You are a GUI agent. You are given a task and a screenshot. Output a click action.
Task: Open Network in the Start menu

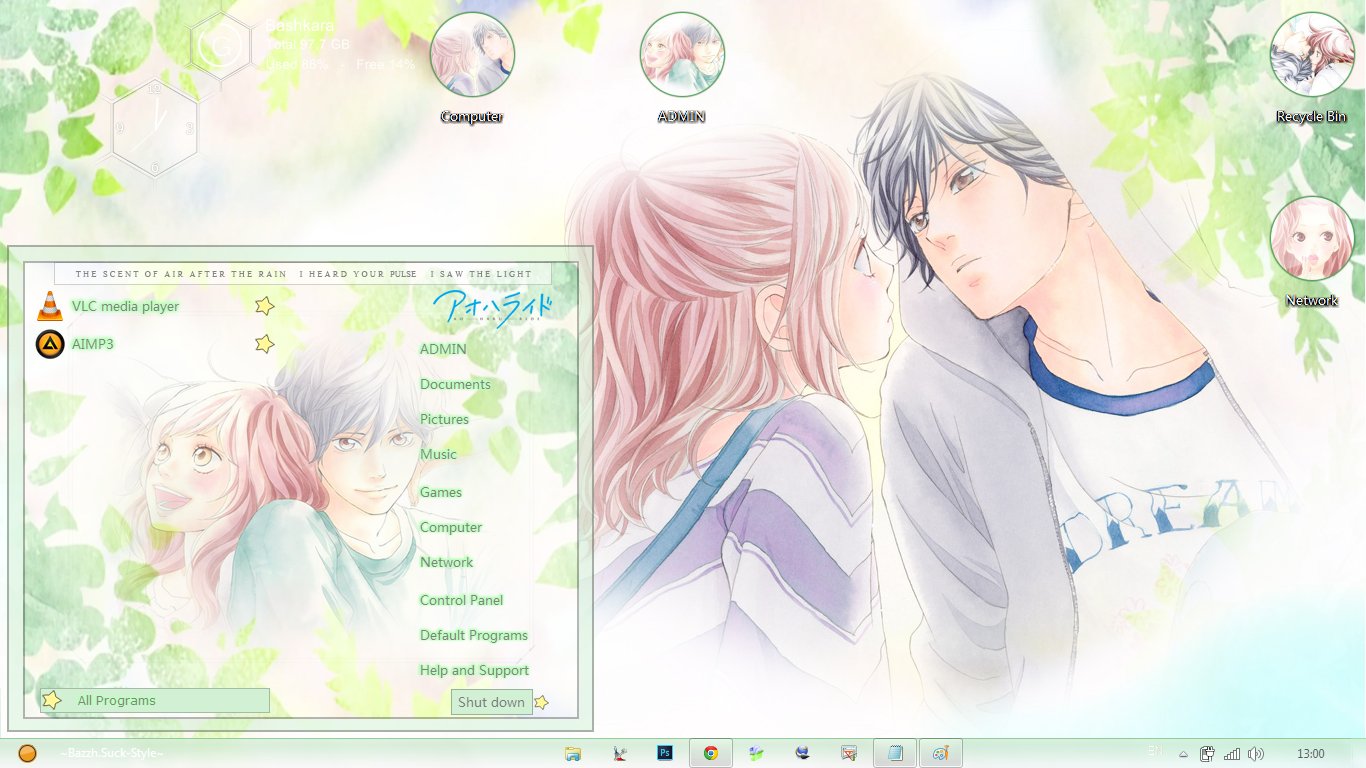click(x=446, y=562)
